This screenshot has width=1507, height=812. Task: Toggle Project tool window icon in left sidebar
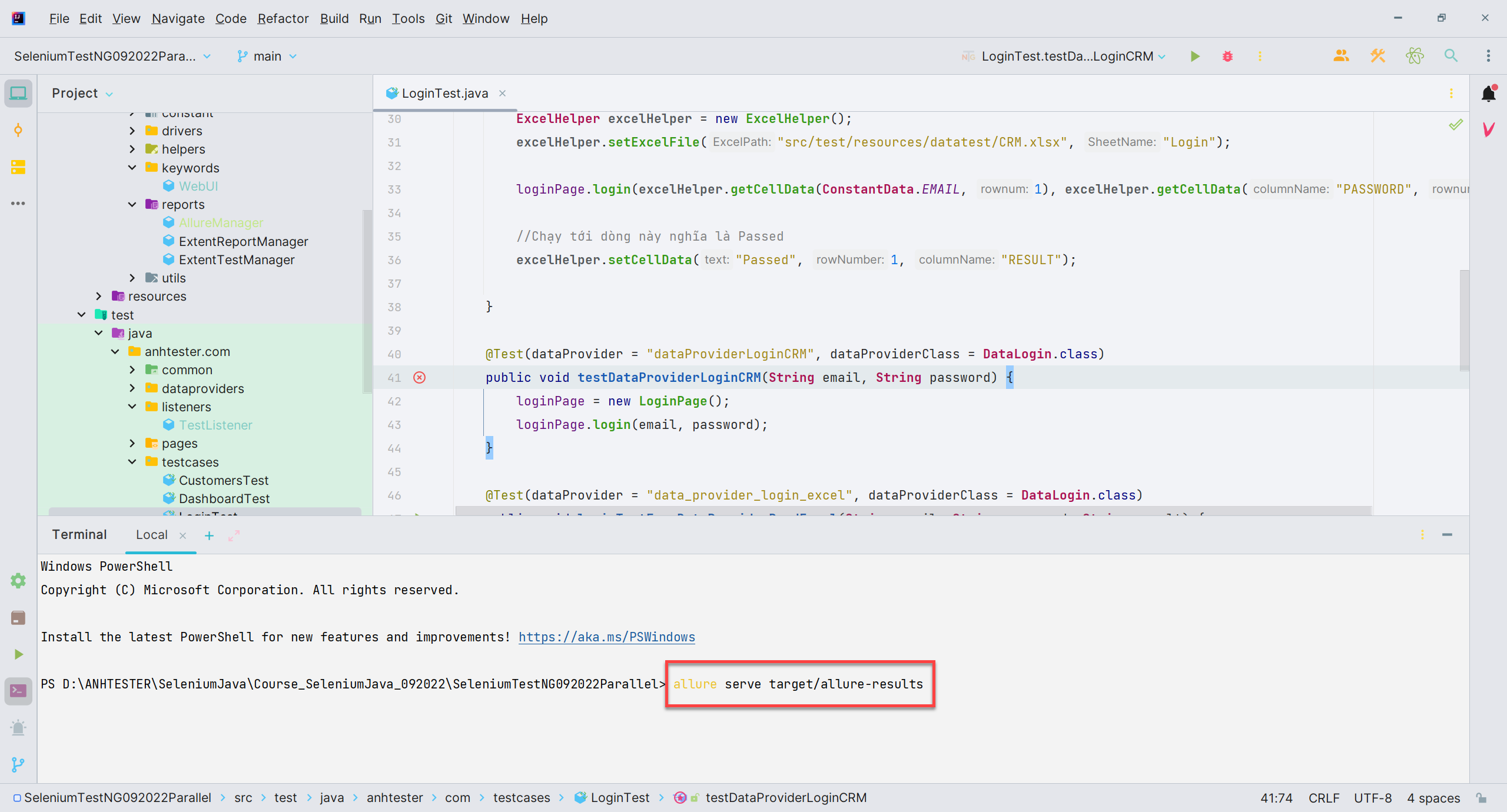coord(18,94)
